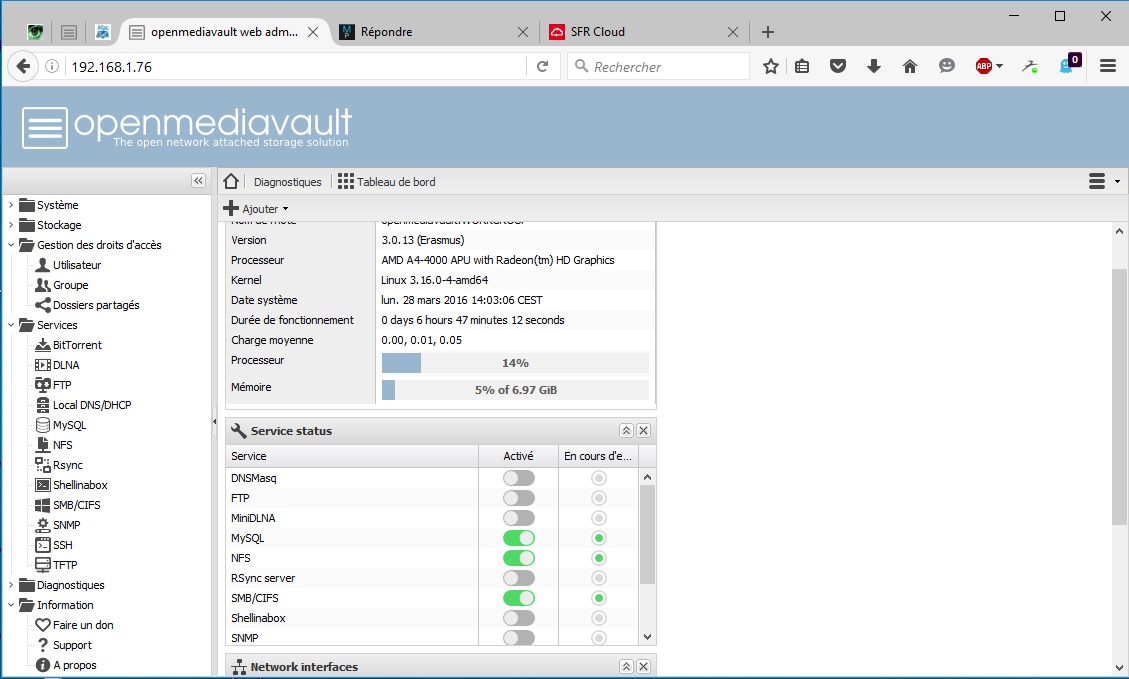
Task: Toggle MySQL service enabled switch
Action: coord(518,538)
